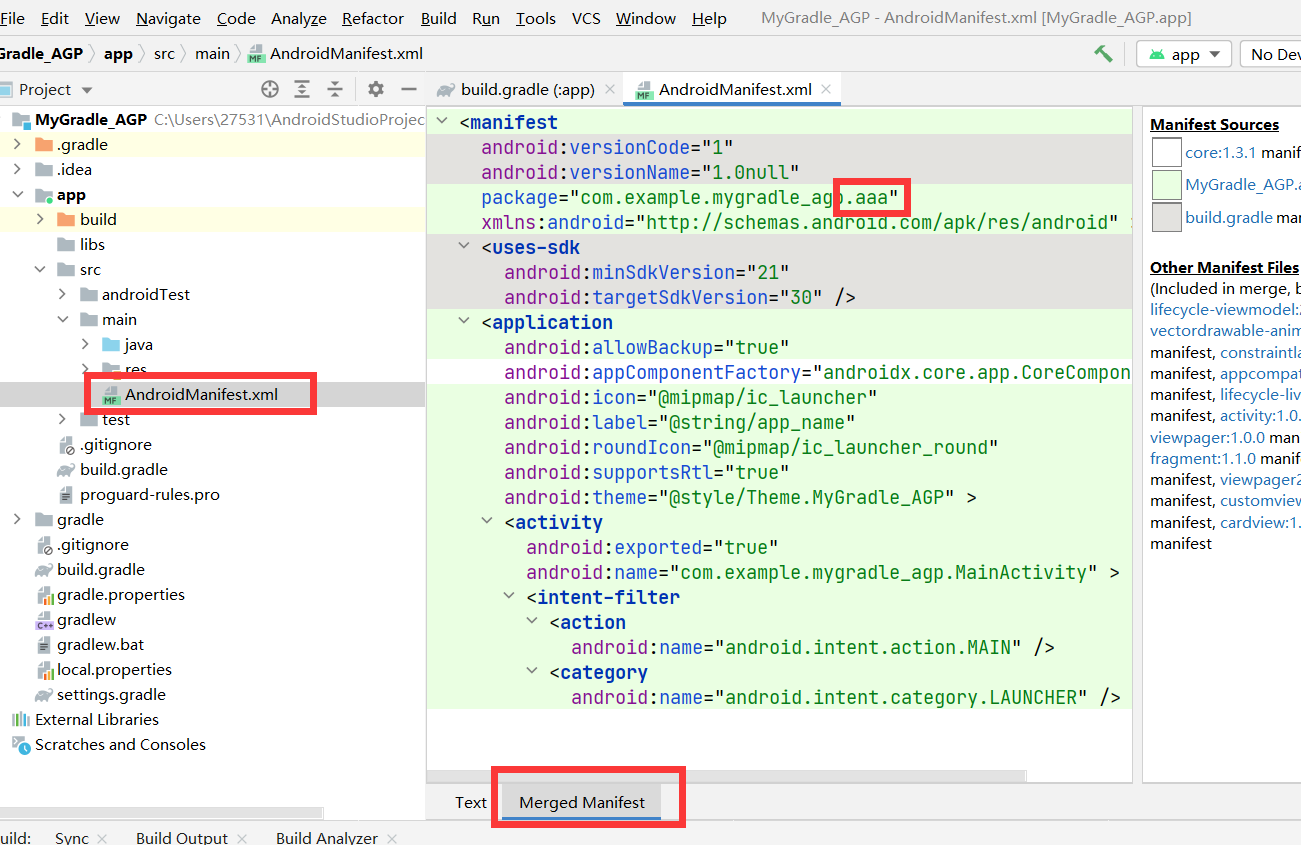
Task: Open the Refactor menu
Action: (x=373, y=18)
